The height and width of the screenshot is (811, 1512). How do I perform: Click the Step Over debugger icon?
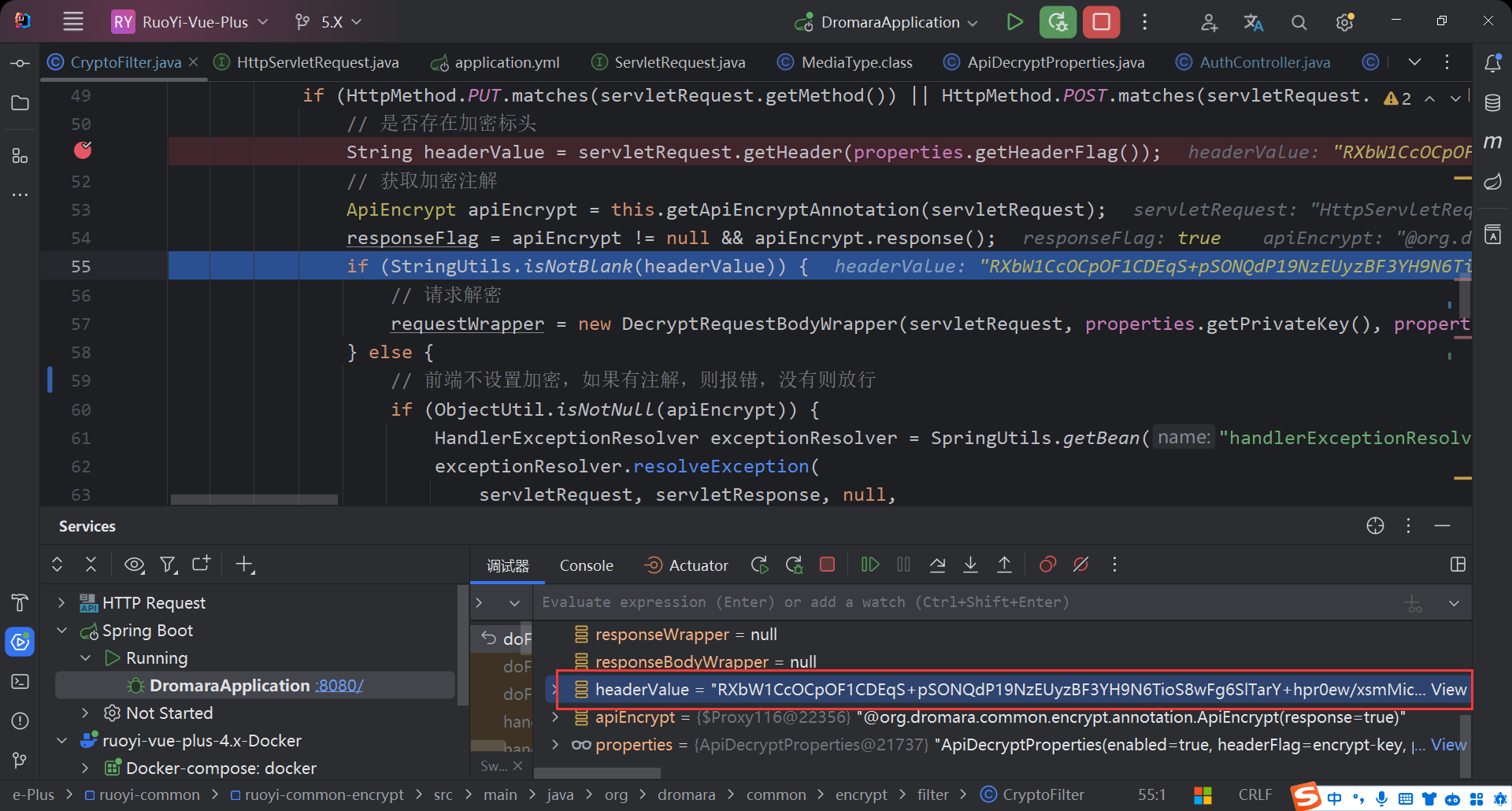click(937, 565)
